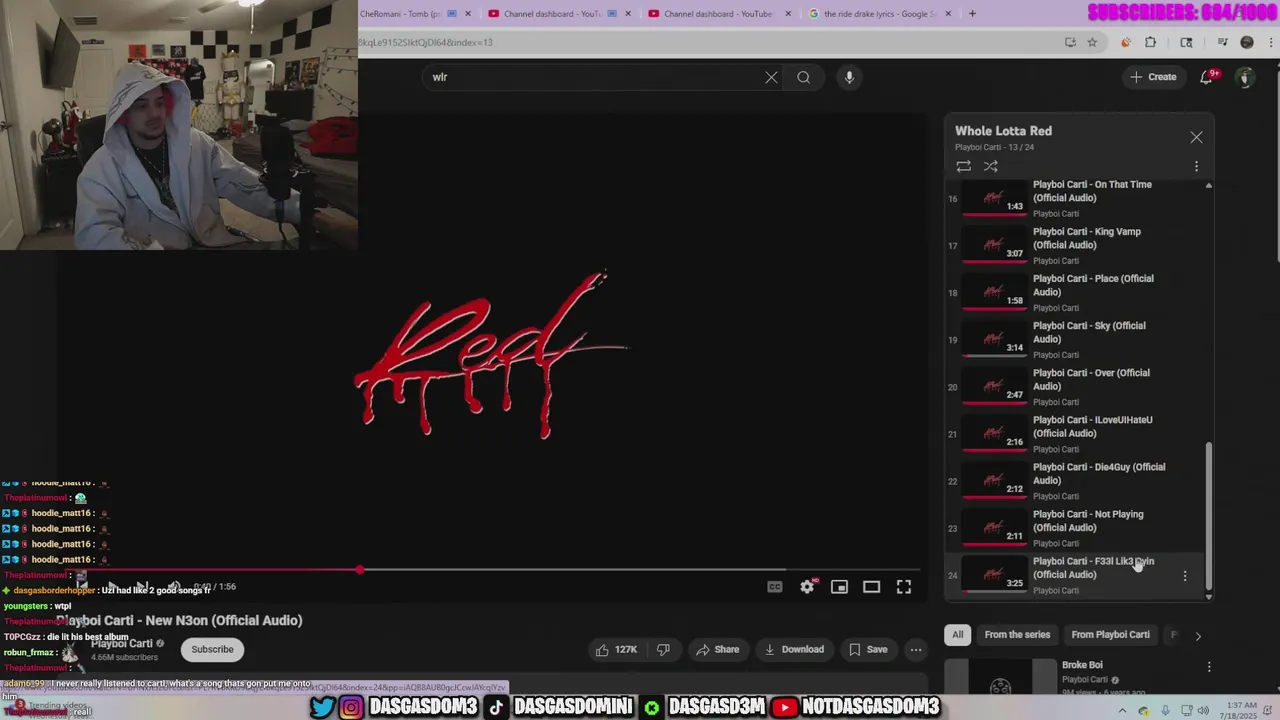The height and width of the screenshot is (720, 1280).
Task: Close the Whole Lotta Red playlist panel
Action: click(x=1196, y=137)
